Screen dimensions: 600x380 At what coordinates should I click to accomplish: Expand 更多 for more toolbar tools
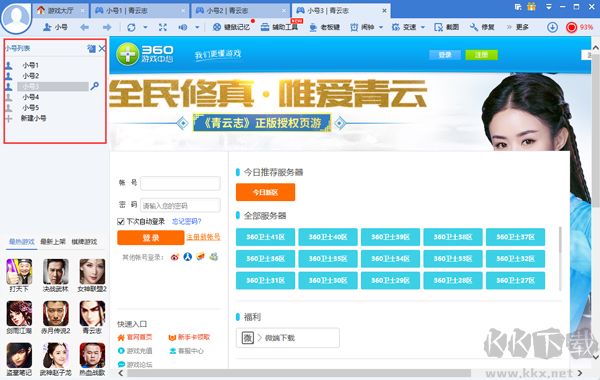[518, 27]
